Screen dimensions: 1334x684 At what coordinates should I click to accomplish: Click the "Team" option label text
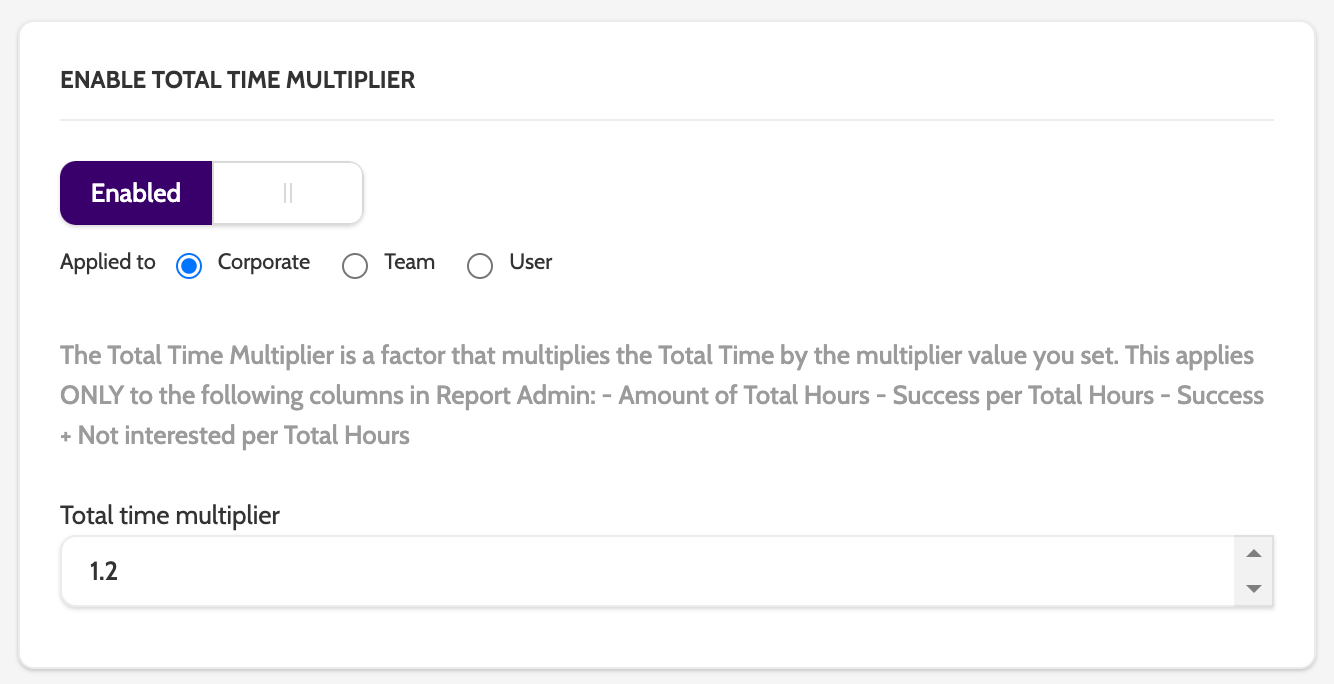coord(409,262)
